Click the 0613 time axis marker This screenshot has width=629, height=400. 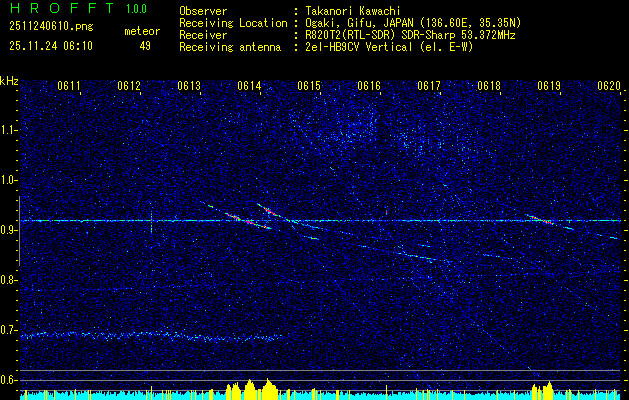tap(189, 86)
